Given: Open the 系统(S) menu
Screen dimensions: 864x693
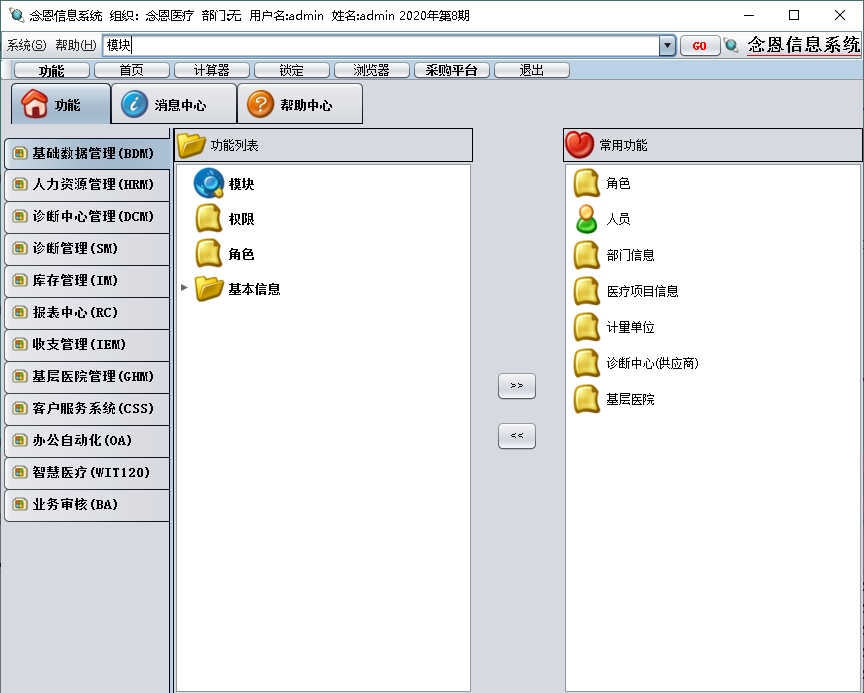Looking at the screenshot, I should point(25,45).
